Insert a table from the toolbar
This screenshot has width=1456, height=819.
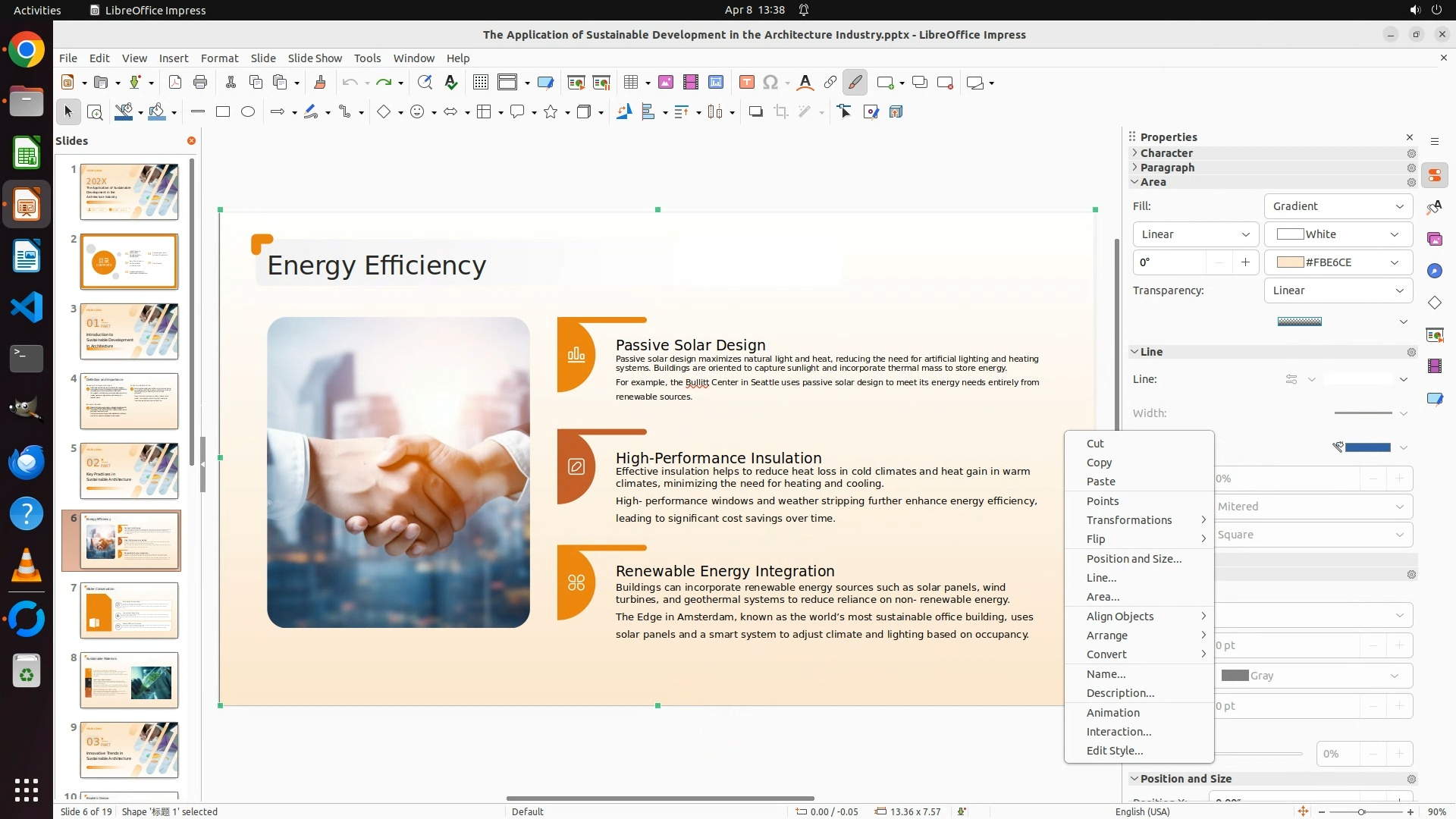[630, 83]
